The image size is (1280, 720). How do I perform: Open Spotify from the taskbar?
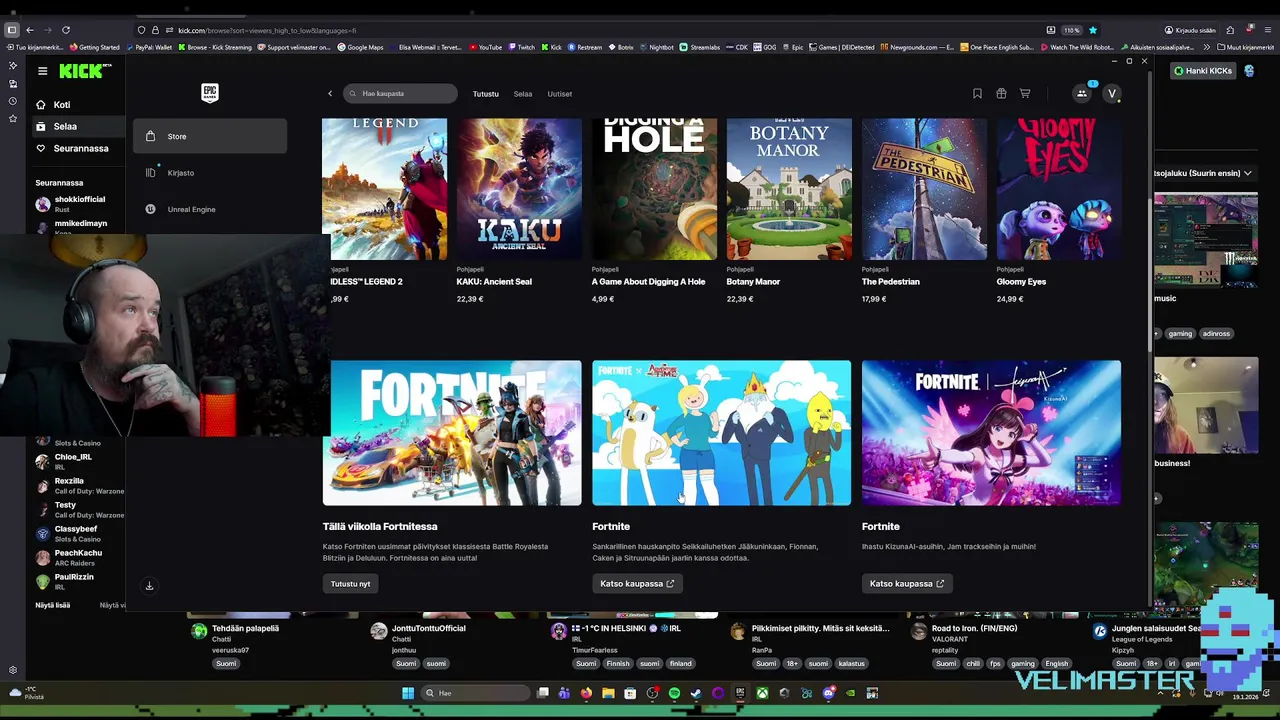[674, 693]
